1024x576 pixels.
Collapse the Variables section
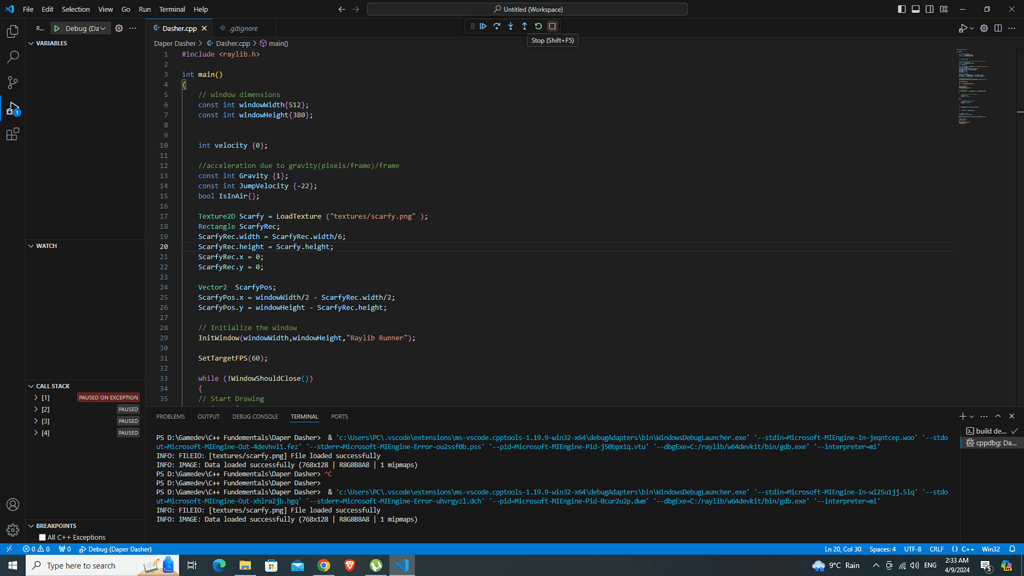click(x=51, y=44)
